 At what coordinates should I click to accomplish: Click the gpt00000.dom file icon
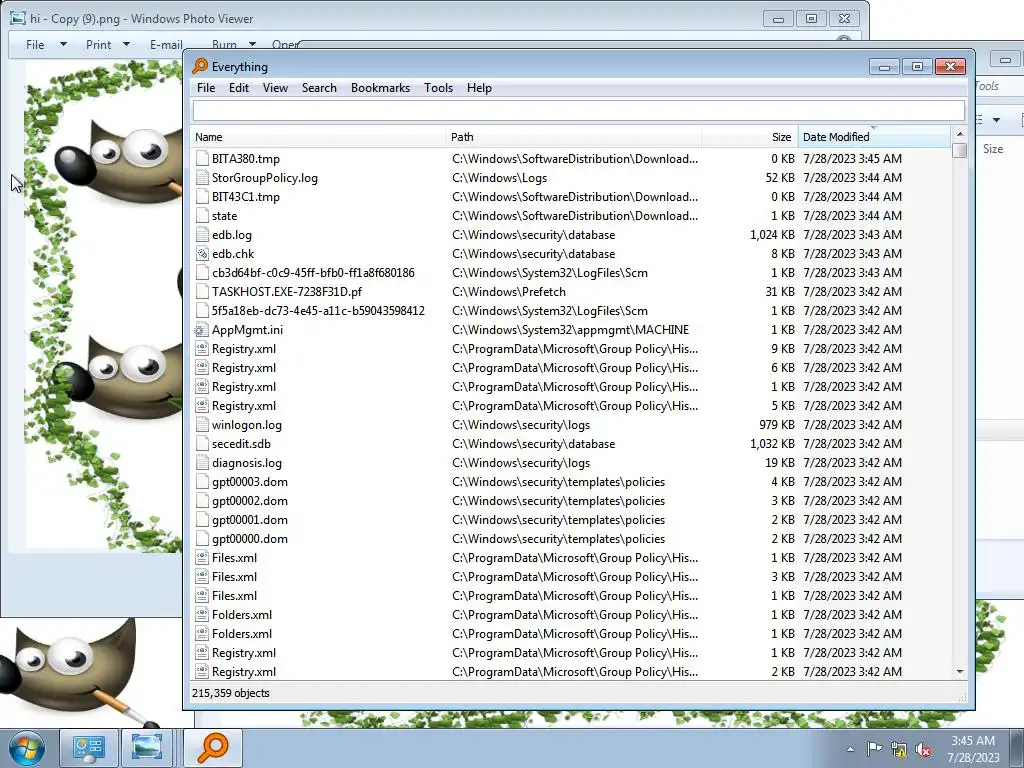pos(202,539)
